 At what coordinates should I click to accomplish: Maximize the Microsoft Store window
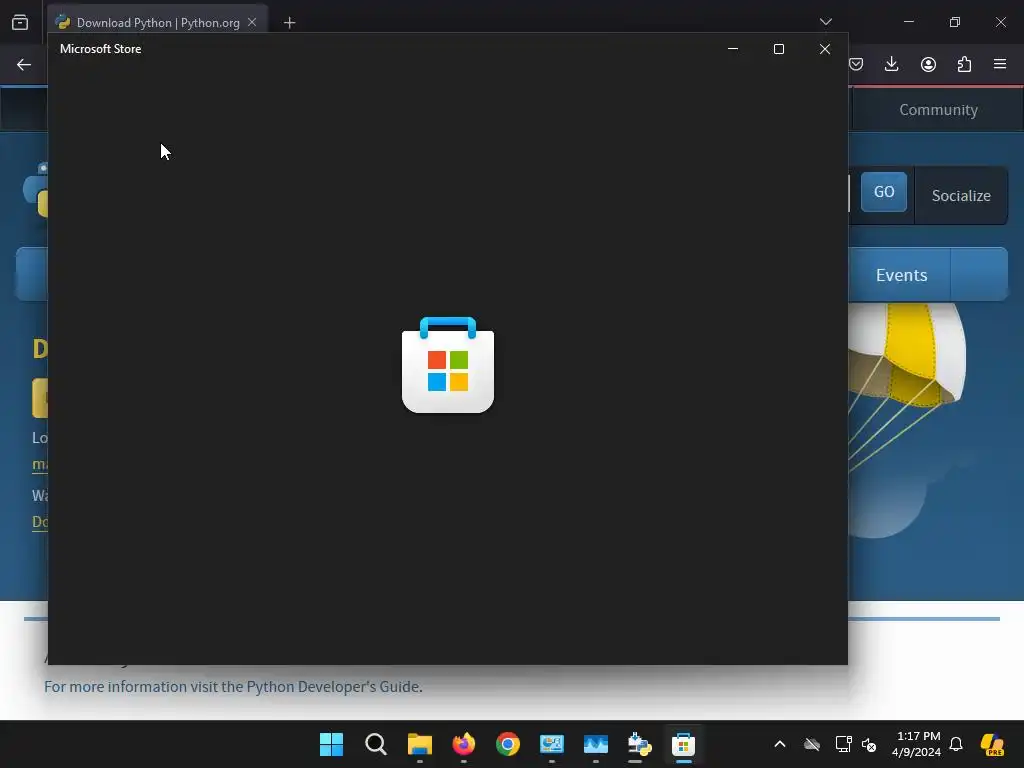coord(778,49)
